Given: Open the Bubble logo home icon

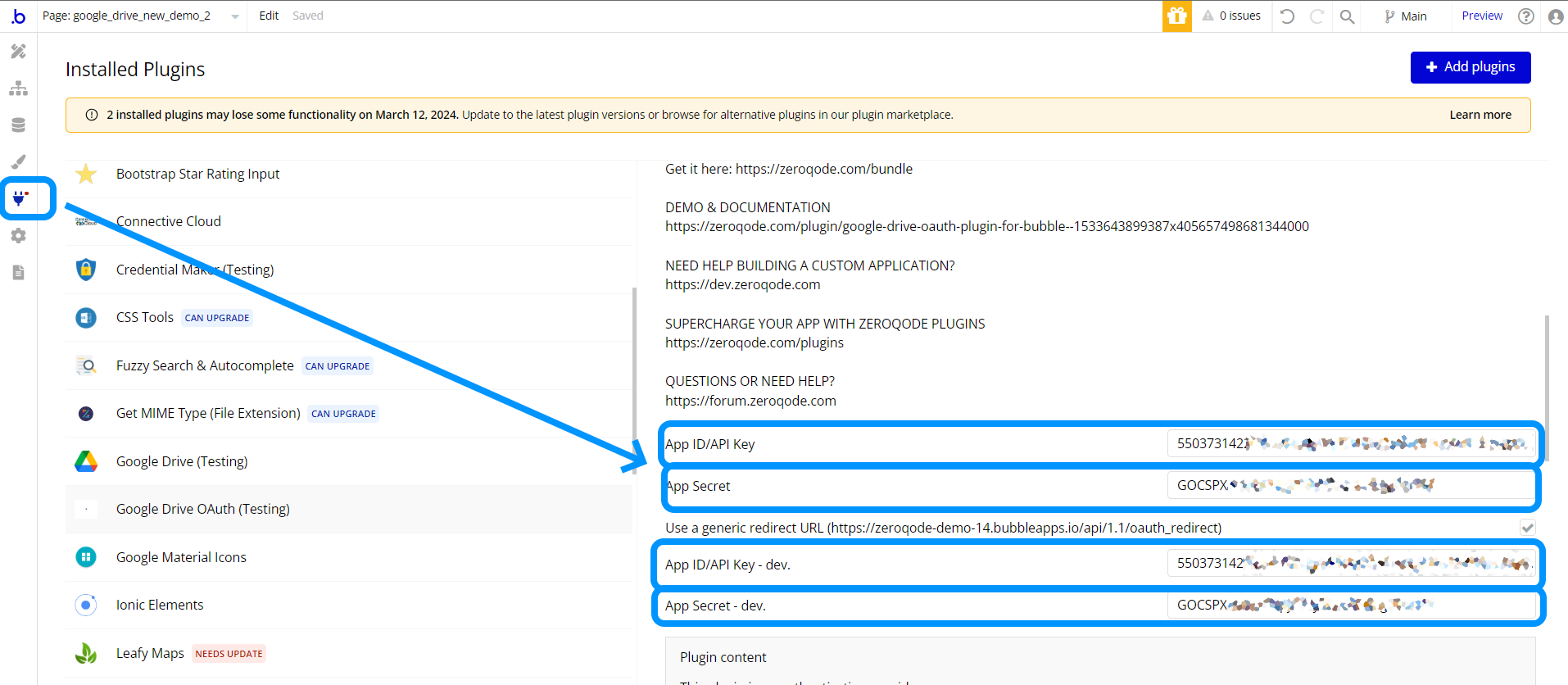Looking at the screenshot, I should [x=18, y=16].
